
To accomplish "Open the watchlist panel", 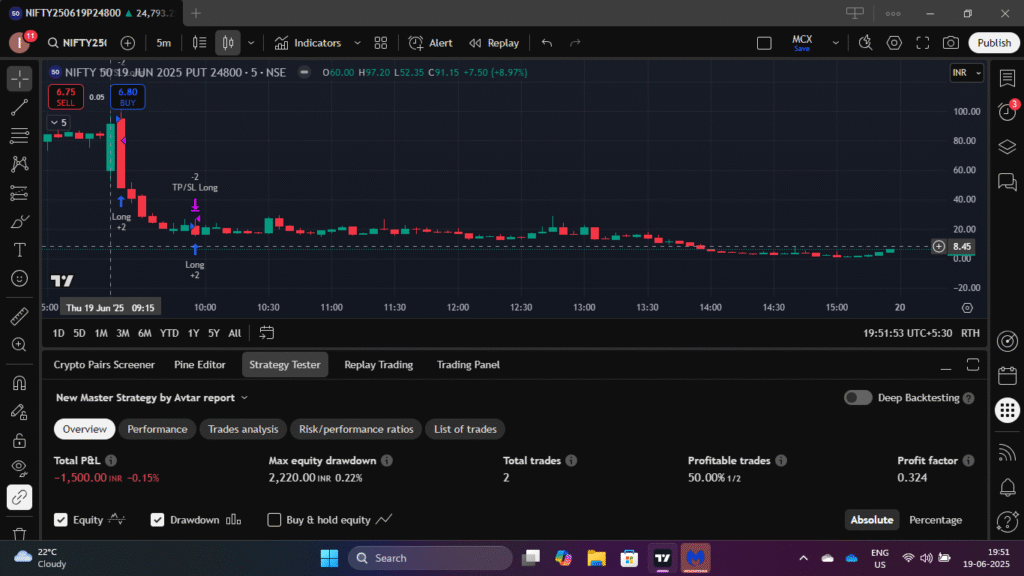I will 1007,78.
